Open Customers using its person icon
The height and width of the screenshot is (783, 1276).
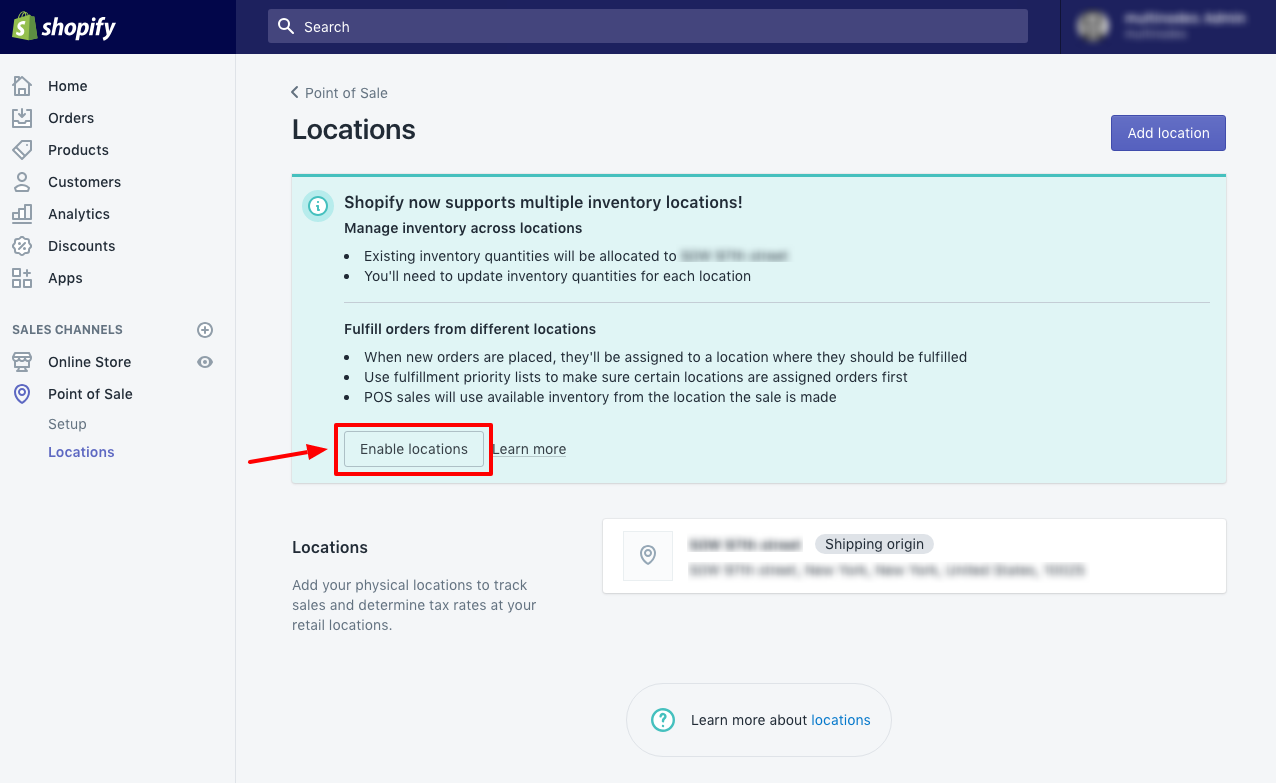[x=21, y=181]
